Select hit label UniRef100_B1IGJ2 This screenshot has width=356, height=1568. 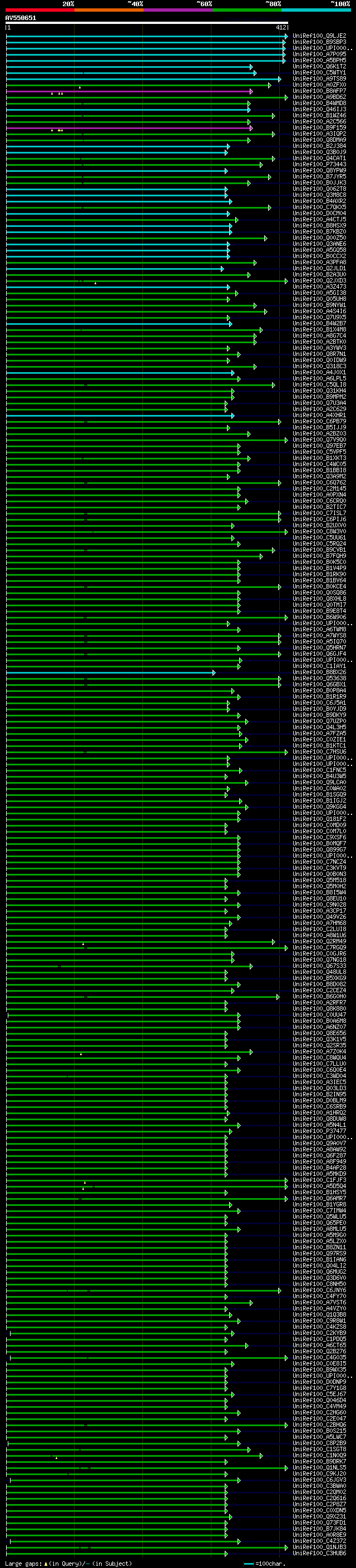point(319,801)
